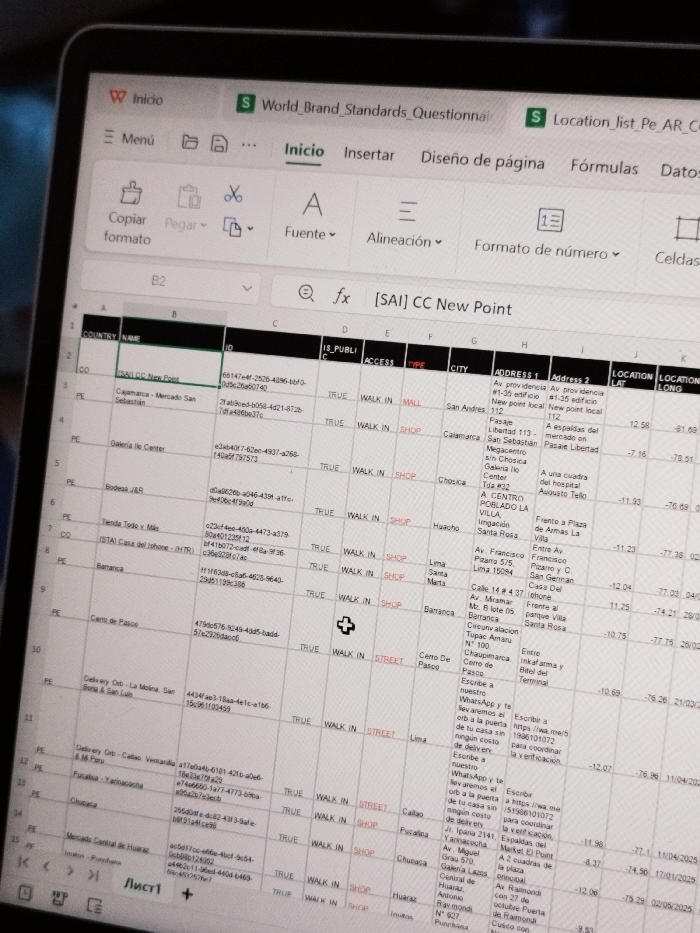Open the Fuente dropdown

pyautogui.click(x=310, y=233)
